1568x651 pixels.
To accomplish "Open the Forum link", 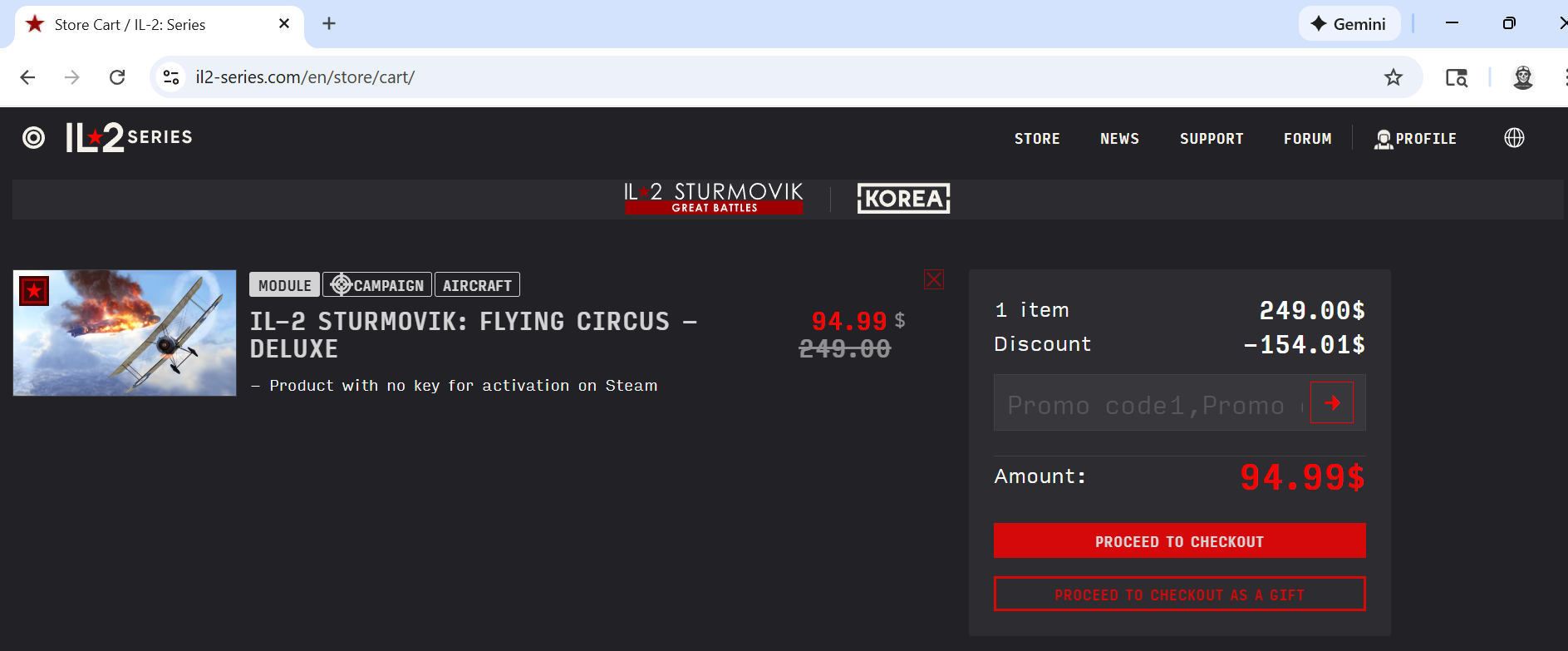I will point(1307,139).
